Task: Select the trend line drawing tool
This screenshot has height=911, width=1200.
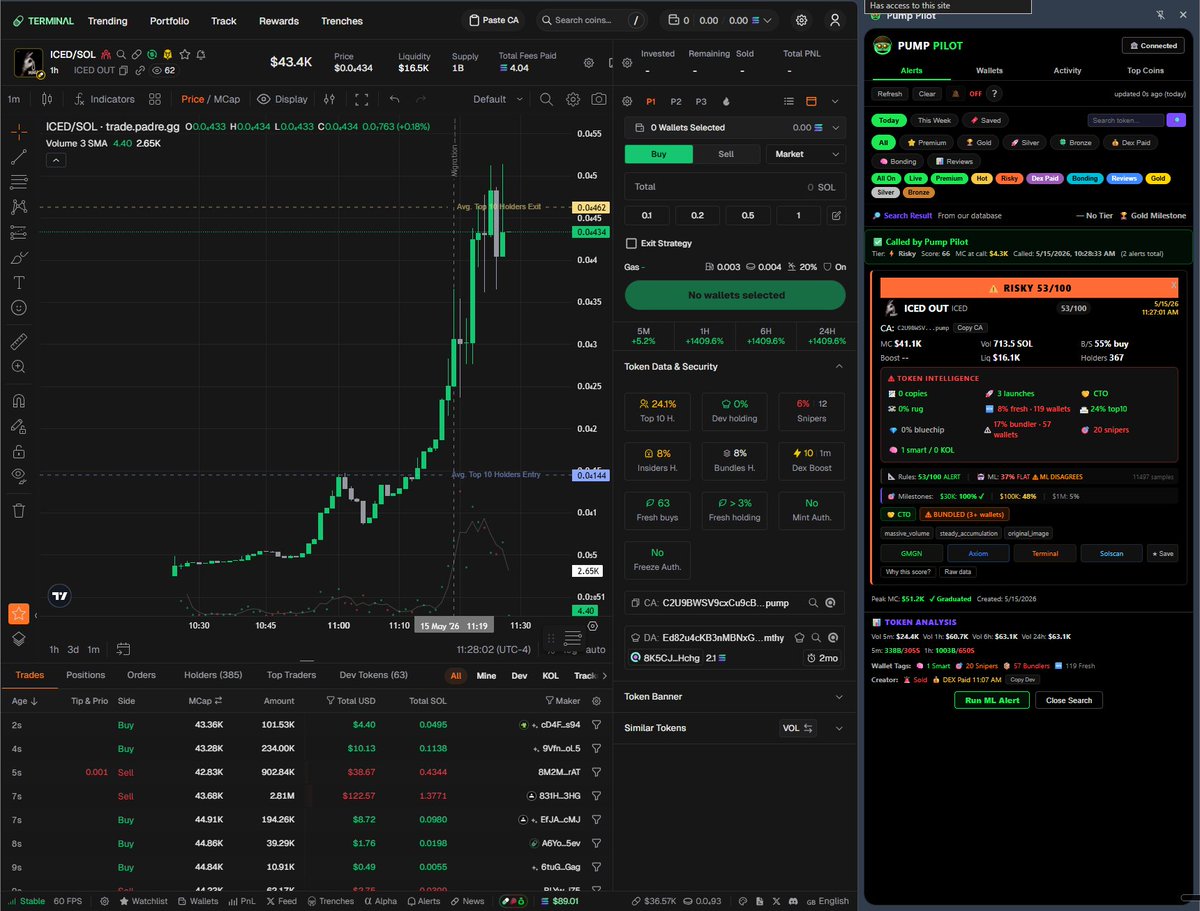Action: 18,157
